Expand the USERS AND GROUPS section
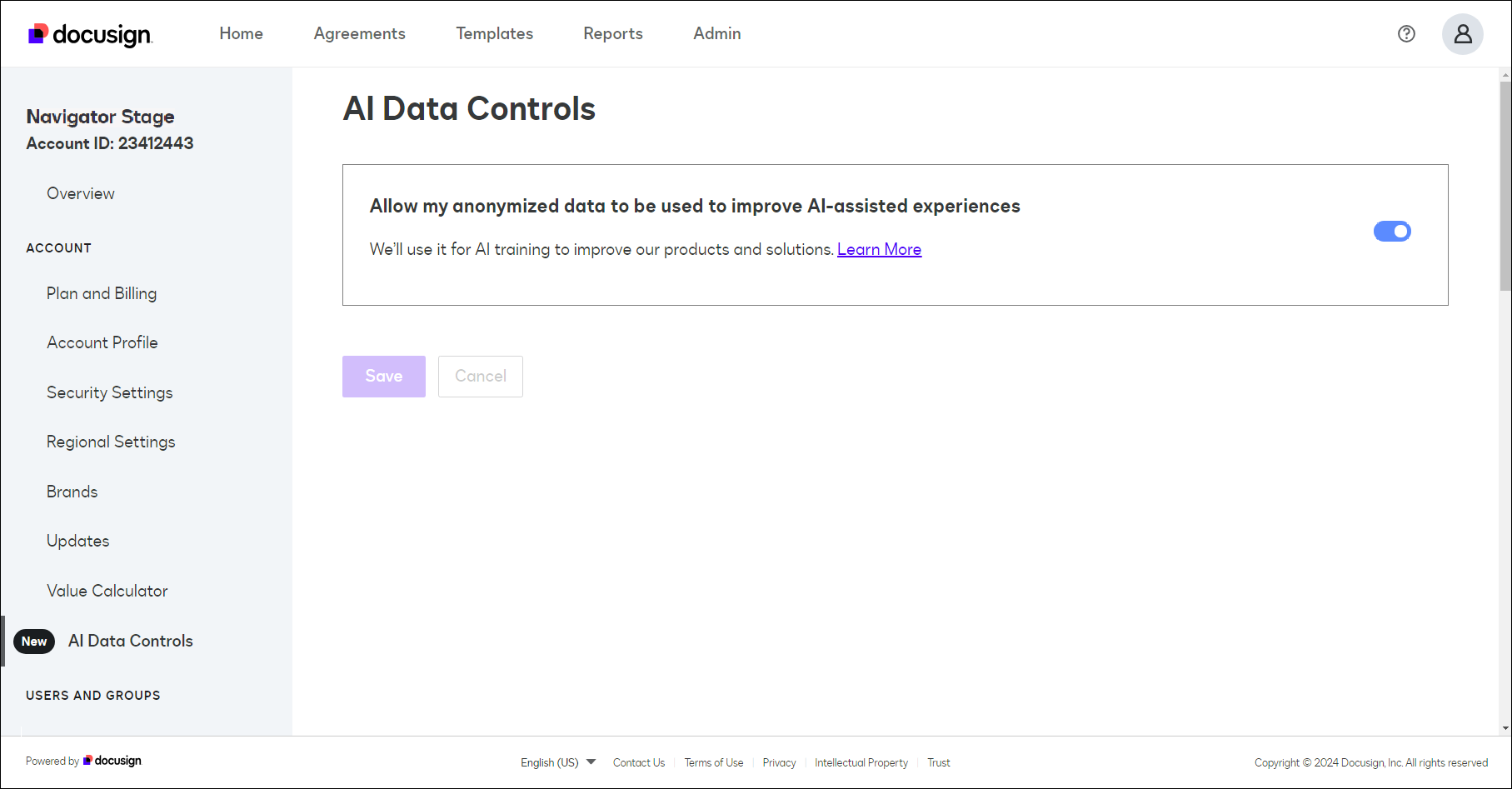This screenshot has height=789, width=1512. (x=92, y=695)
